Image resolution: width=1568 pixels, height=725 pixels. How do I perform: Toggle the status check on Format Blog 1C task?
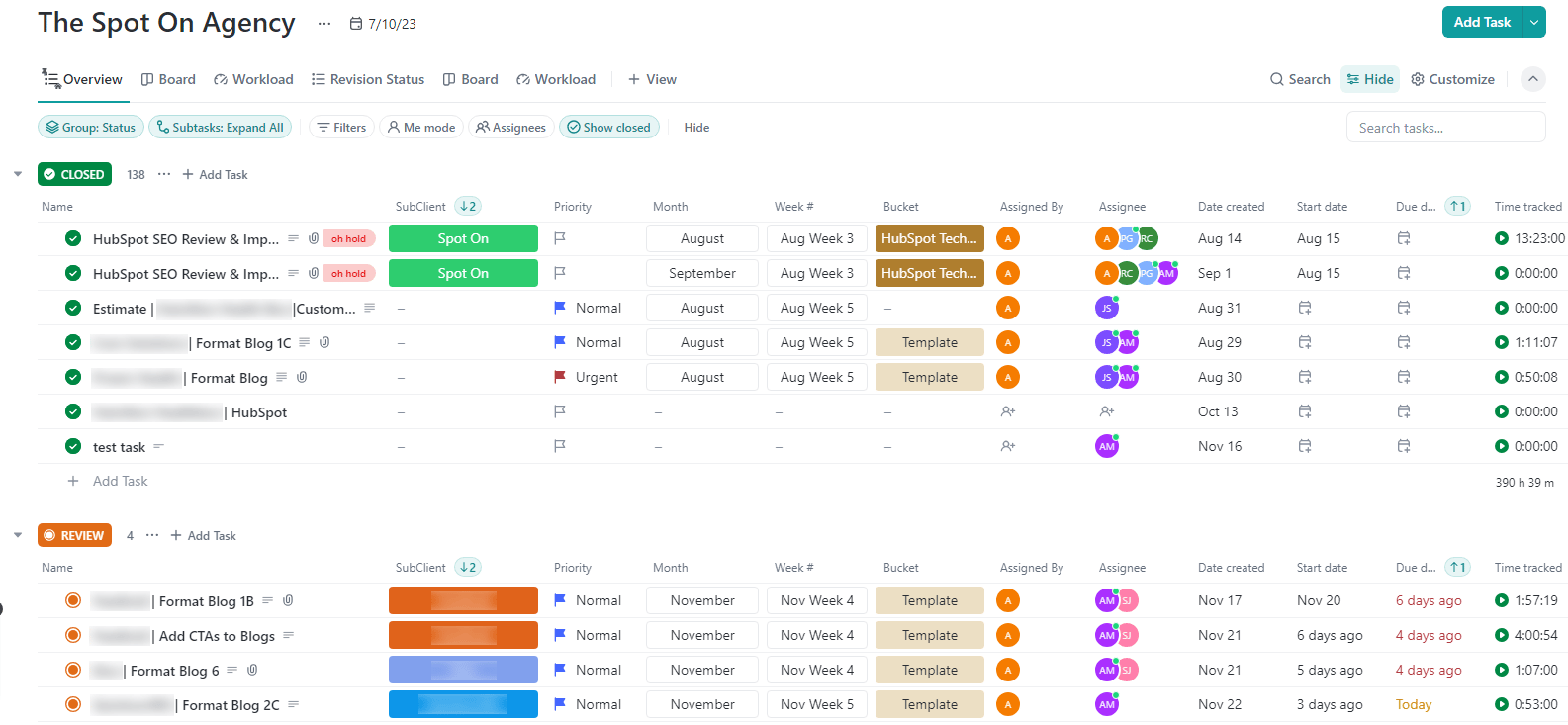(x=73, y=342)
